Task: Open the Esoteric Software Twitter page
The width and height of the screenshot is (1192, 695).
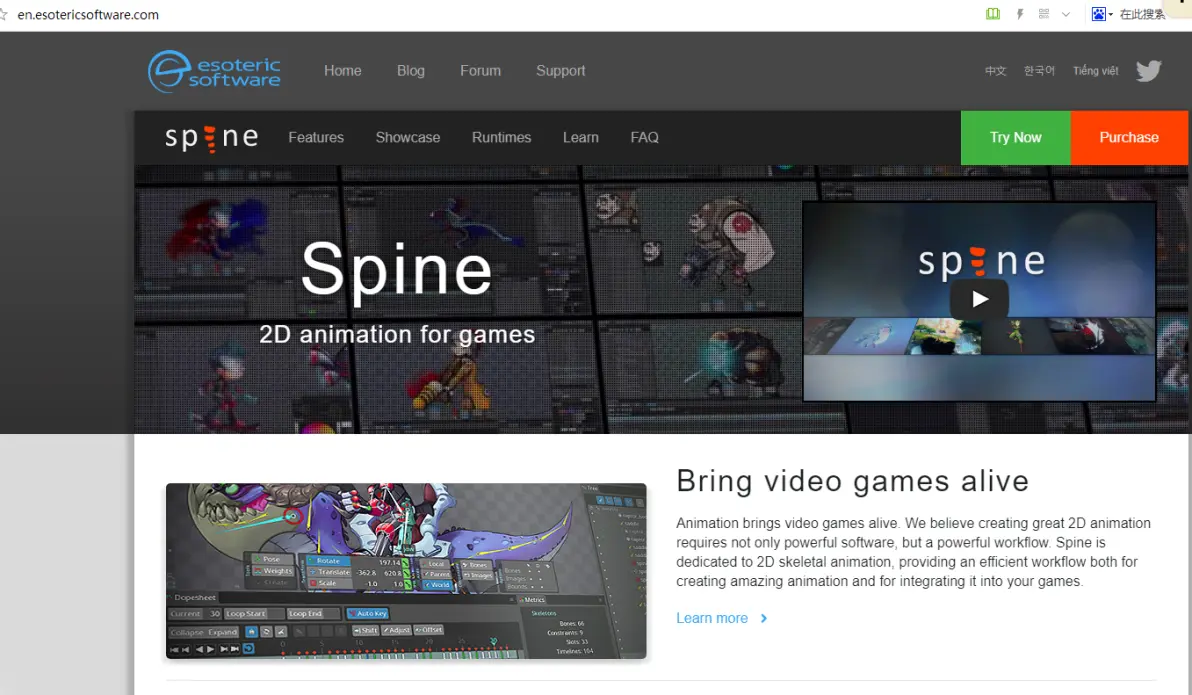Action: coord(1148,71)
